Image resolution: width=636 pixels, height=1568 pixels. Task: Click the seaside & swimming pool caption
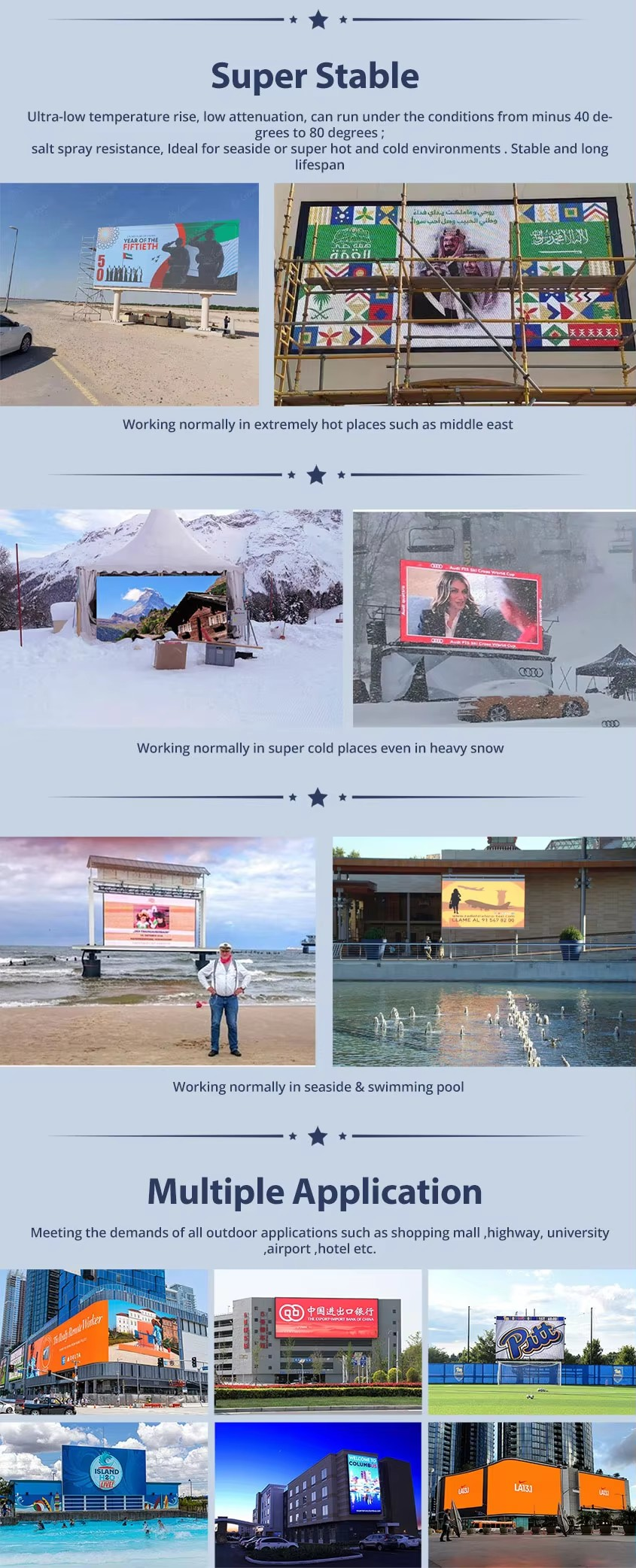[318, 1086]
